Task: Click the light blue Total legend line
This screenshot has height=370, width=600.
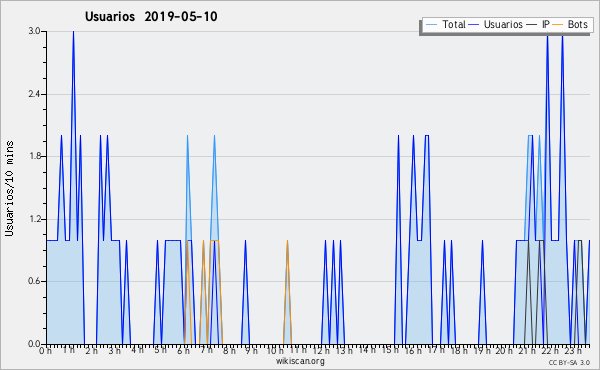Action: pyautogui.click(x=431, y=25)
